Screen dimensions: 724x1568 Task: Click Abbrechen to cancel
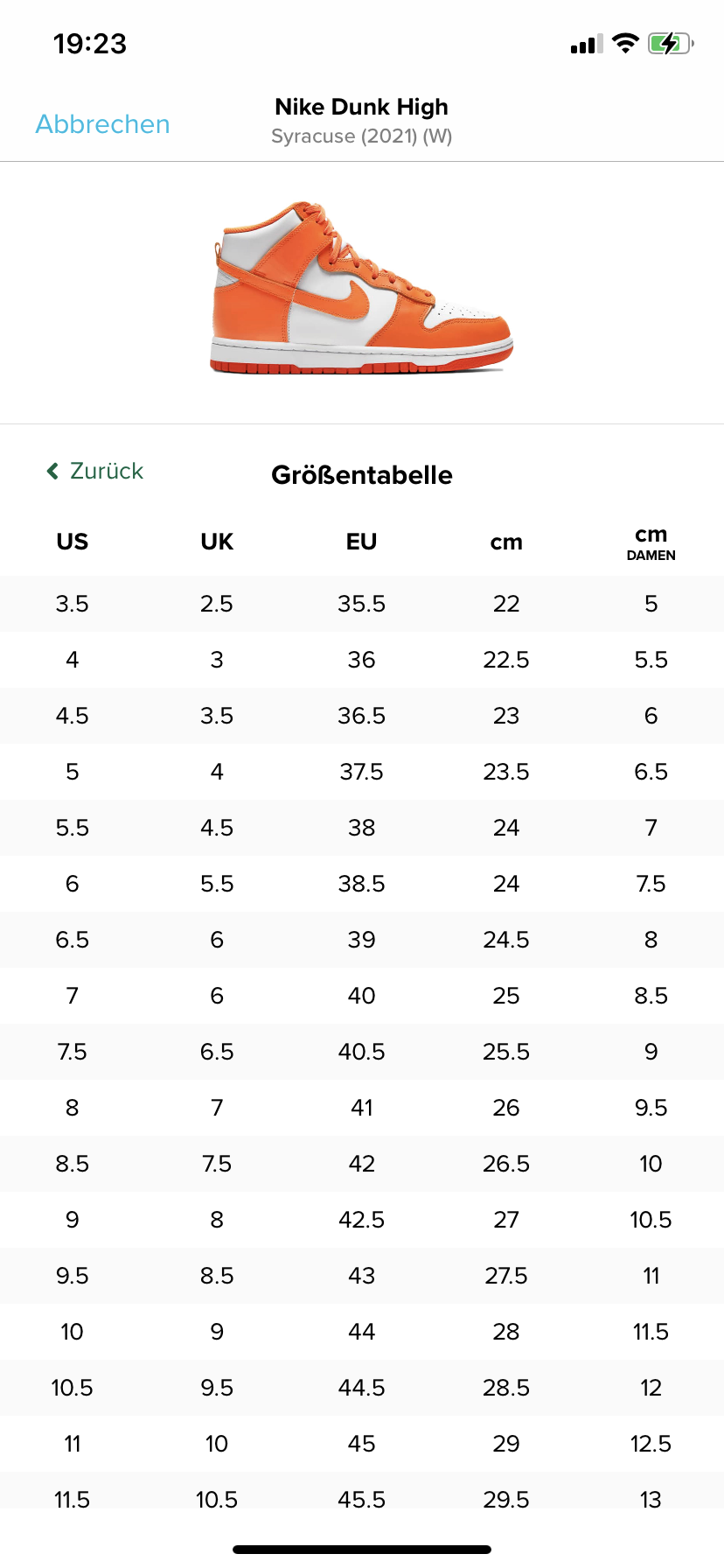click(102, 124)
